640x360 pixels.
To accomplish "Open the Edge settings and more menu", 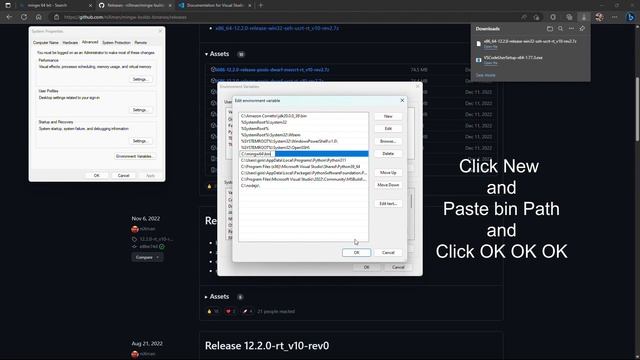I will (x=615, y=17).
